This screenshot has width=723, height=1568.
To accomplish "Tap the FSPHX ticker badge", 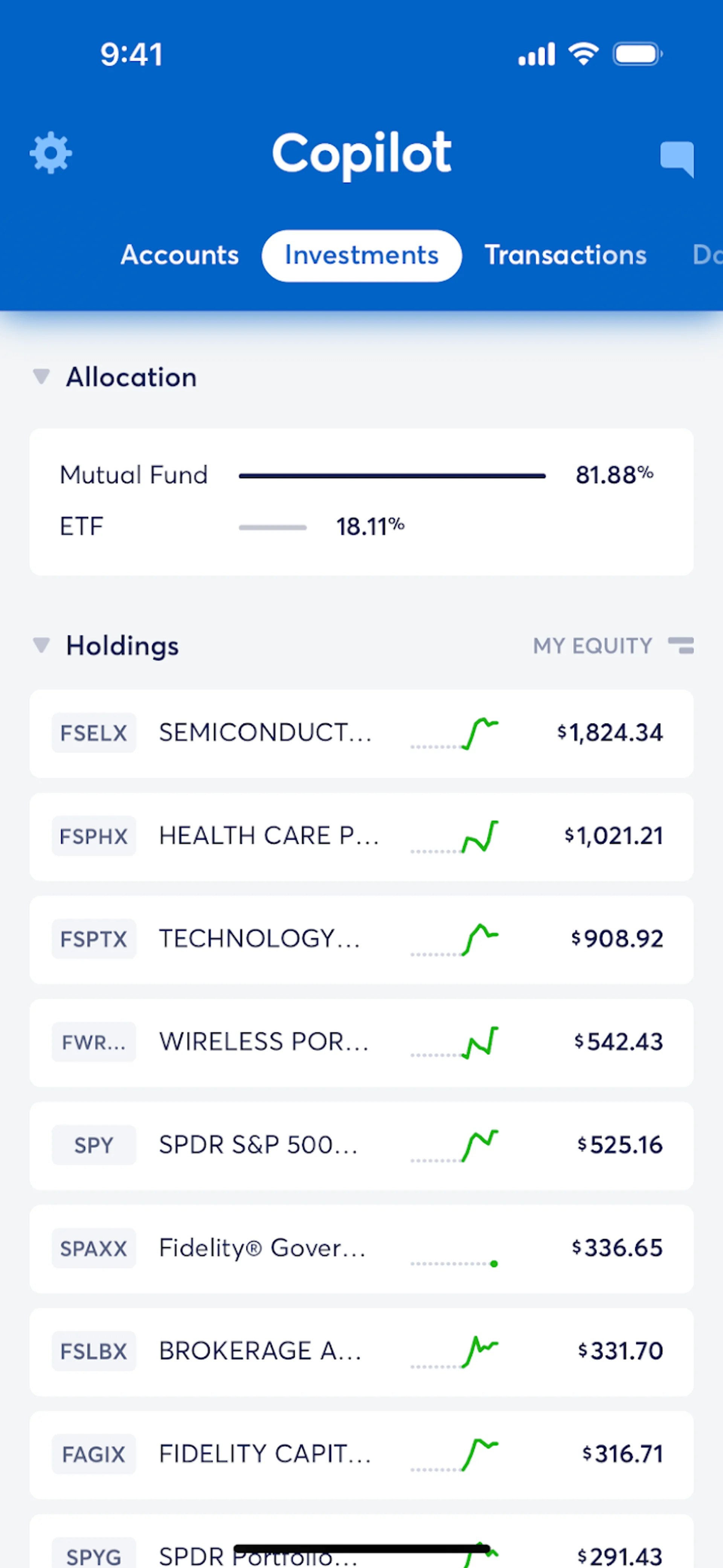I will tap(94, 836).
